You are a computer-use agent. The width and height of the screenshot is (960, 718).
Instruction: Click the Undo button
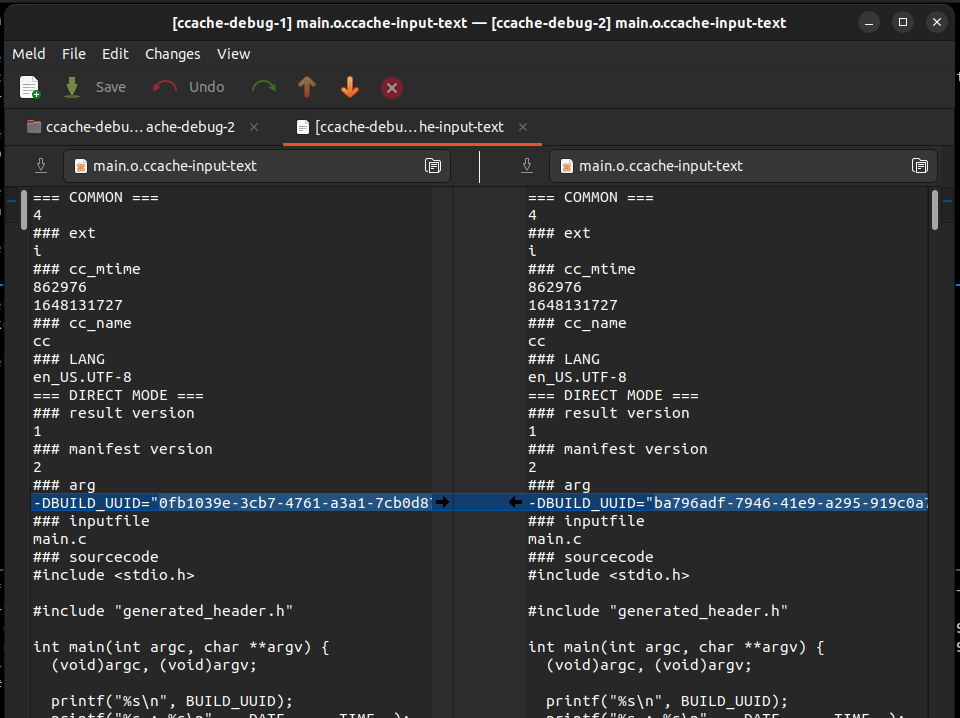click(189, 88)
